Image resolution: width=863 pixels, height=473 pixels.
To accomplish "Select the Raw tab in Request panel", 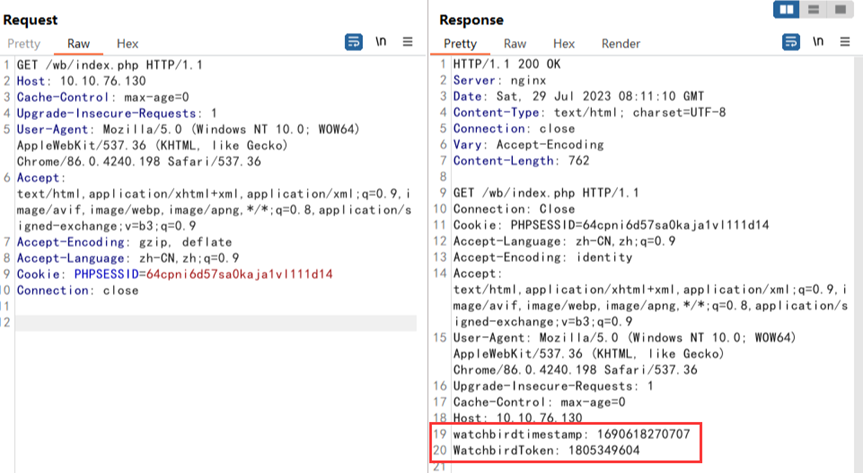I will pyautogui.click(x=78, y=44).
